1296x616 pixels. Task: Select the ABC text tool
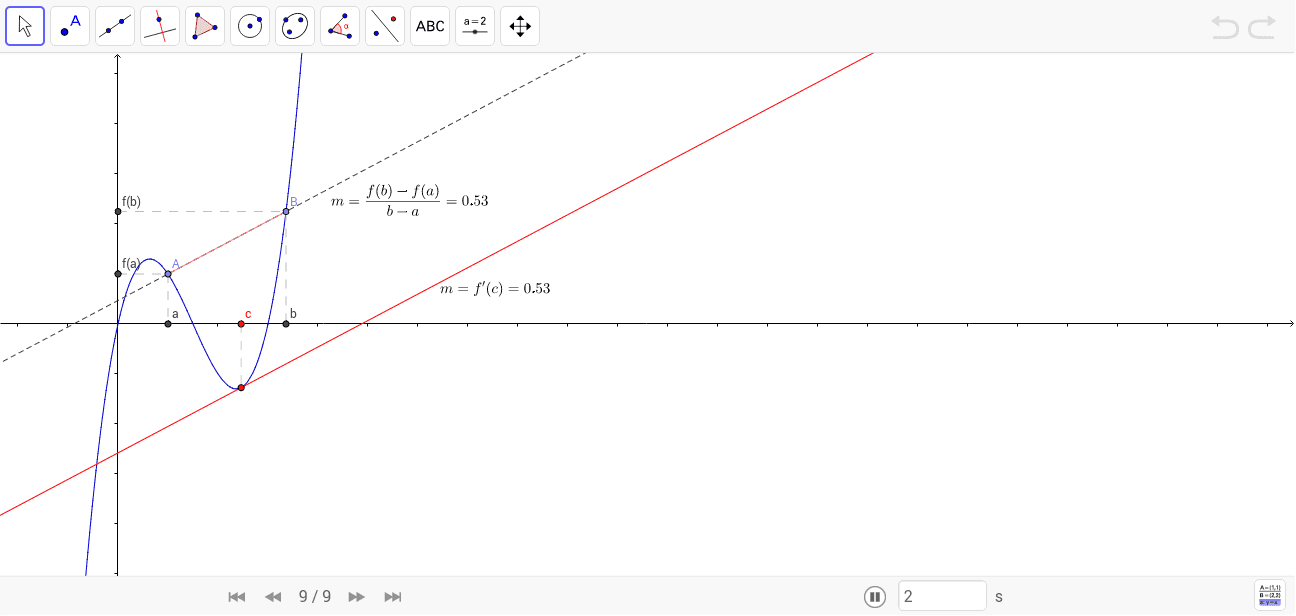[430, 26]
